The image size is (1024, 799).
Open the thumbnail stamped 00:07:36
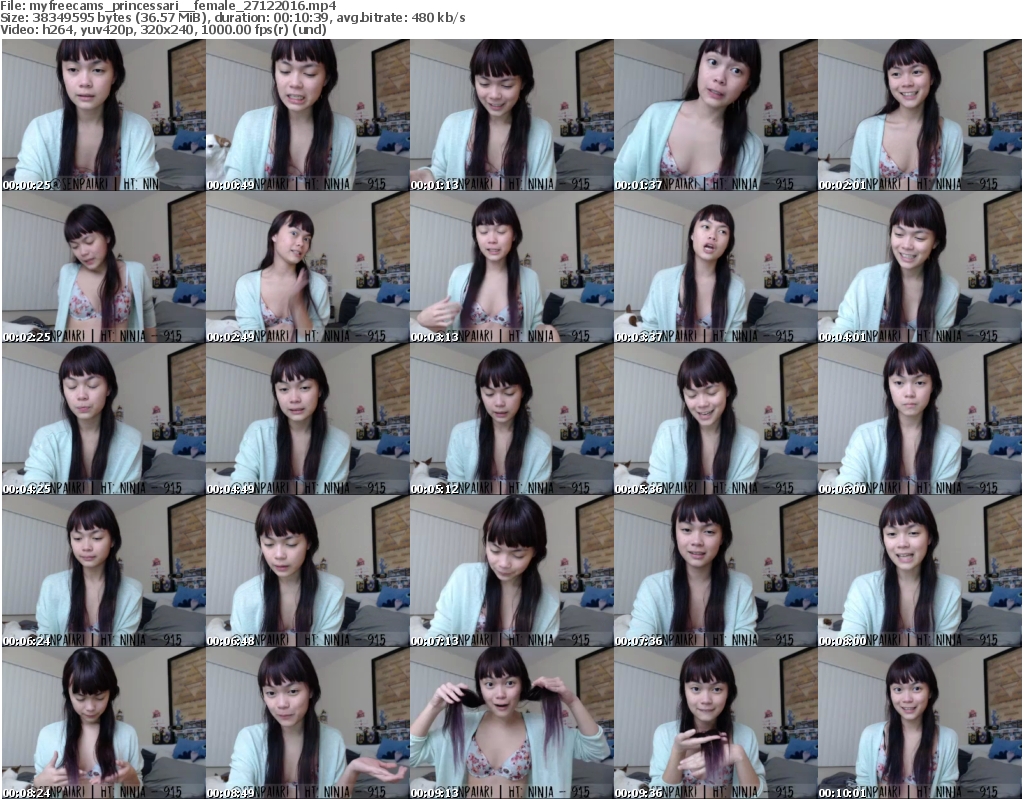tap(716, 572)
